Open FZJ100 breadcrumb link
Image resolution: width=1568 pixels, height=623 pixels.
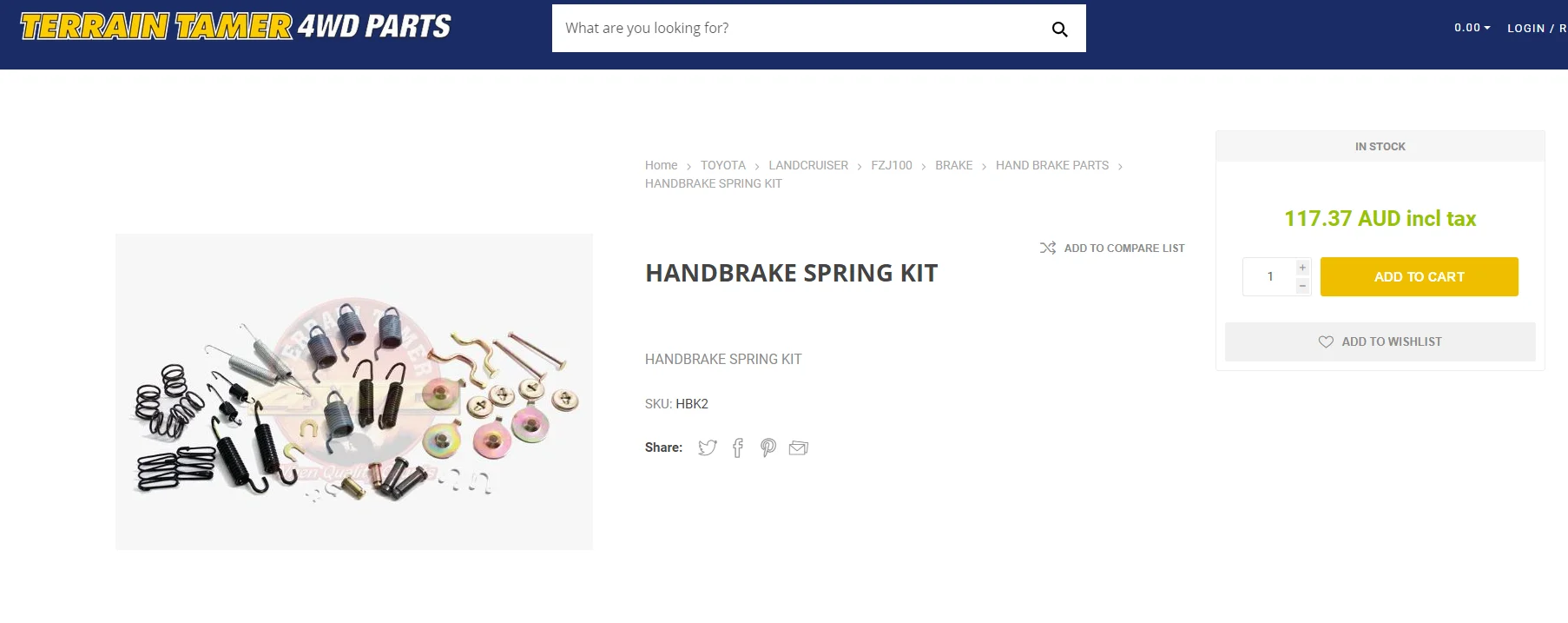[892, 165]
